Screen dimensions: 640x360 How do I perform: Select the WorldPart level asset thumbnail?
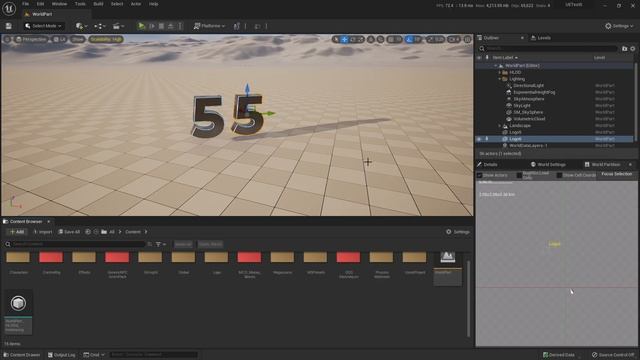click(x=448, y=268)
